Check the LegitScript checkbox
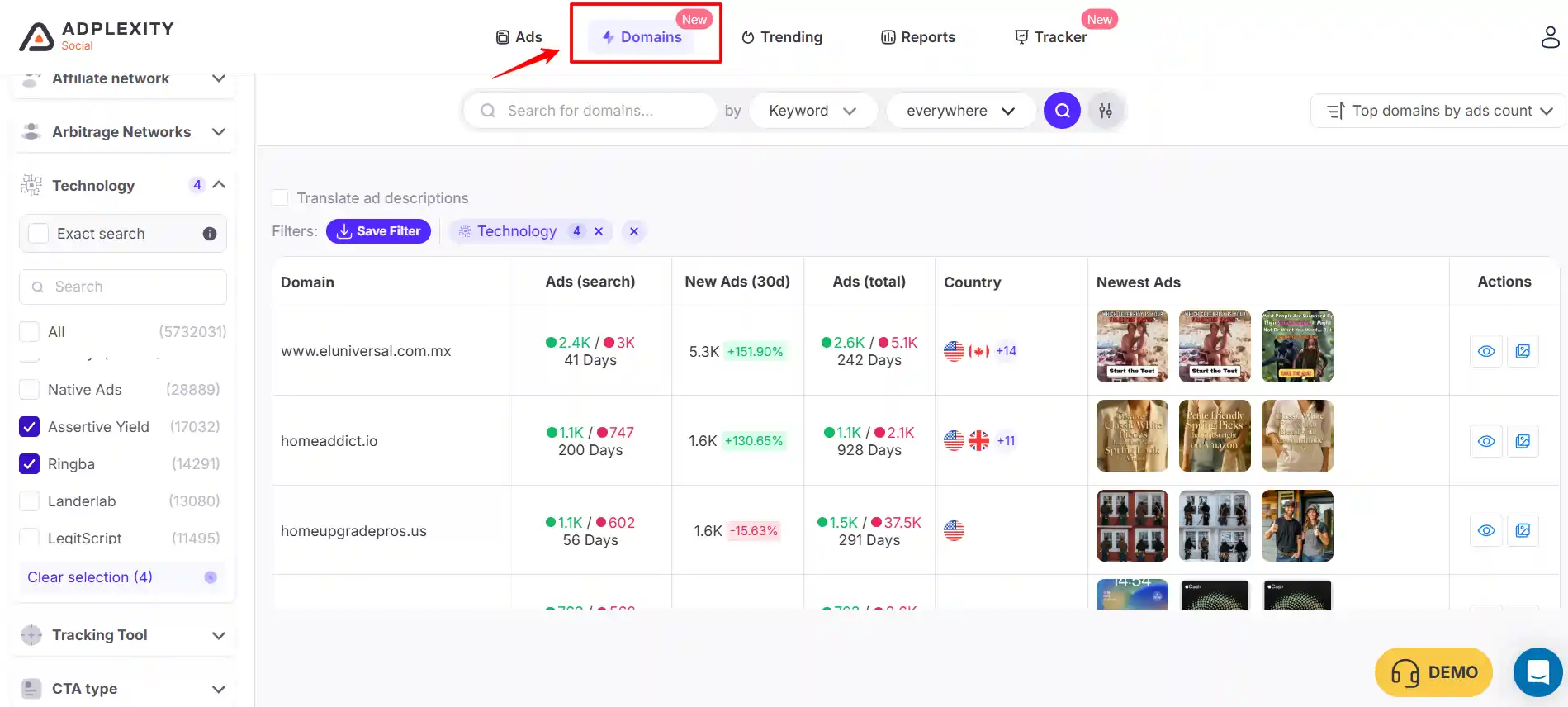 [x=29, y=537]
